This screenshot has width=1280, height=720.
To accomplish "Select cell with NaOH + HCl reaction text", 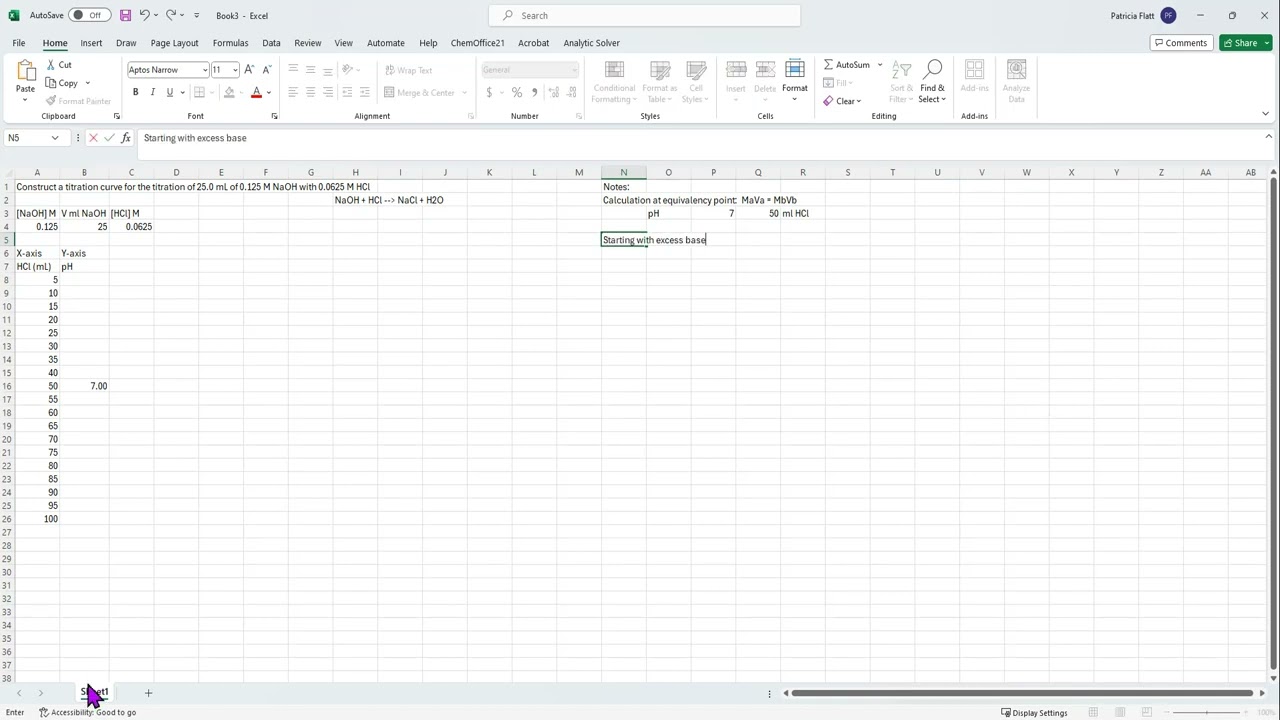I will click(389, 200).
